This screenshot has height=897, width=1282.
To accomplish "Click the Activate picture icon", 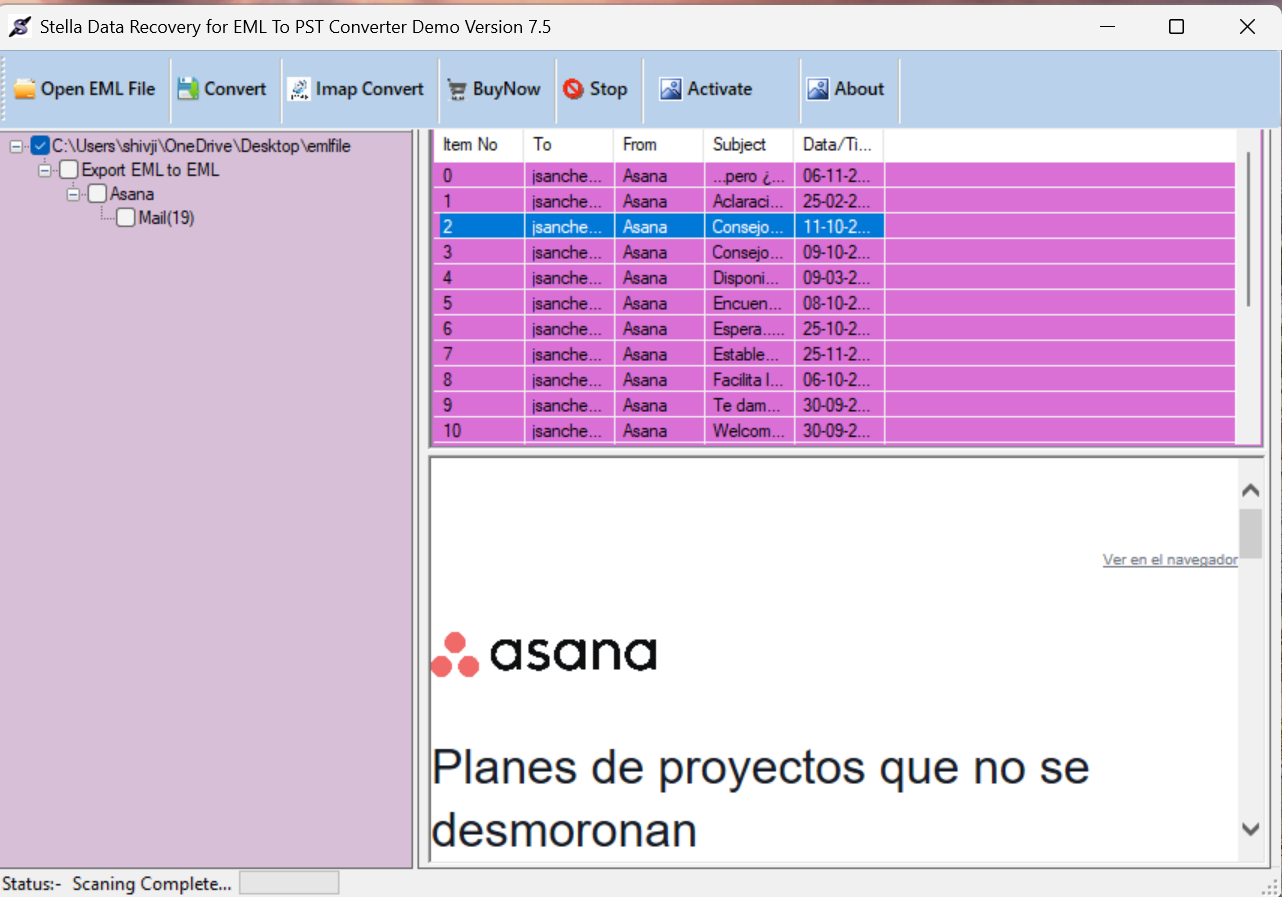I will [671, 89].
